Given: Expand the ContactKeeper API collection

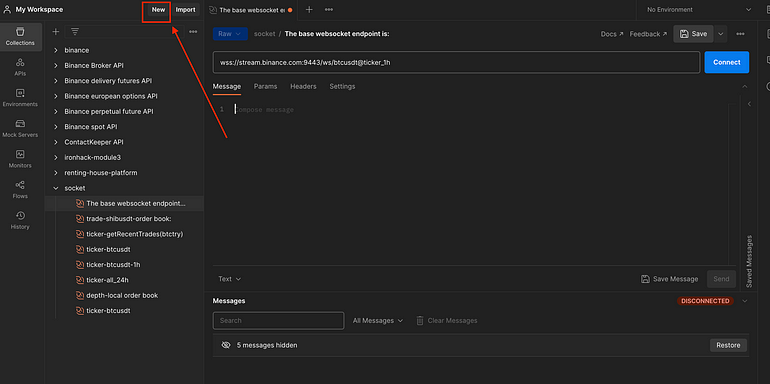Looking at the screenshot, I should [55, 142].
